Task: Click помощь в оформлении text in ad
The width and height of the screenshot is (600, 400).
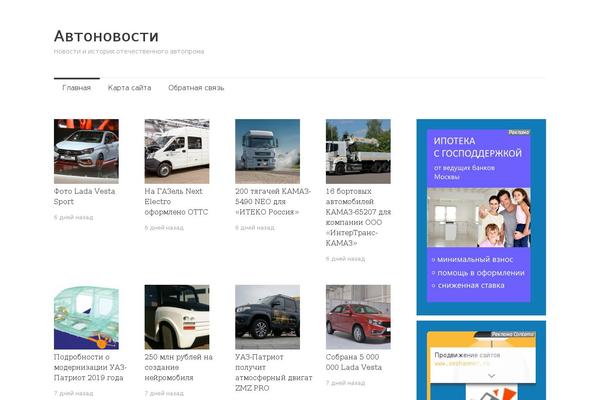Action: (x=481, y=273)
